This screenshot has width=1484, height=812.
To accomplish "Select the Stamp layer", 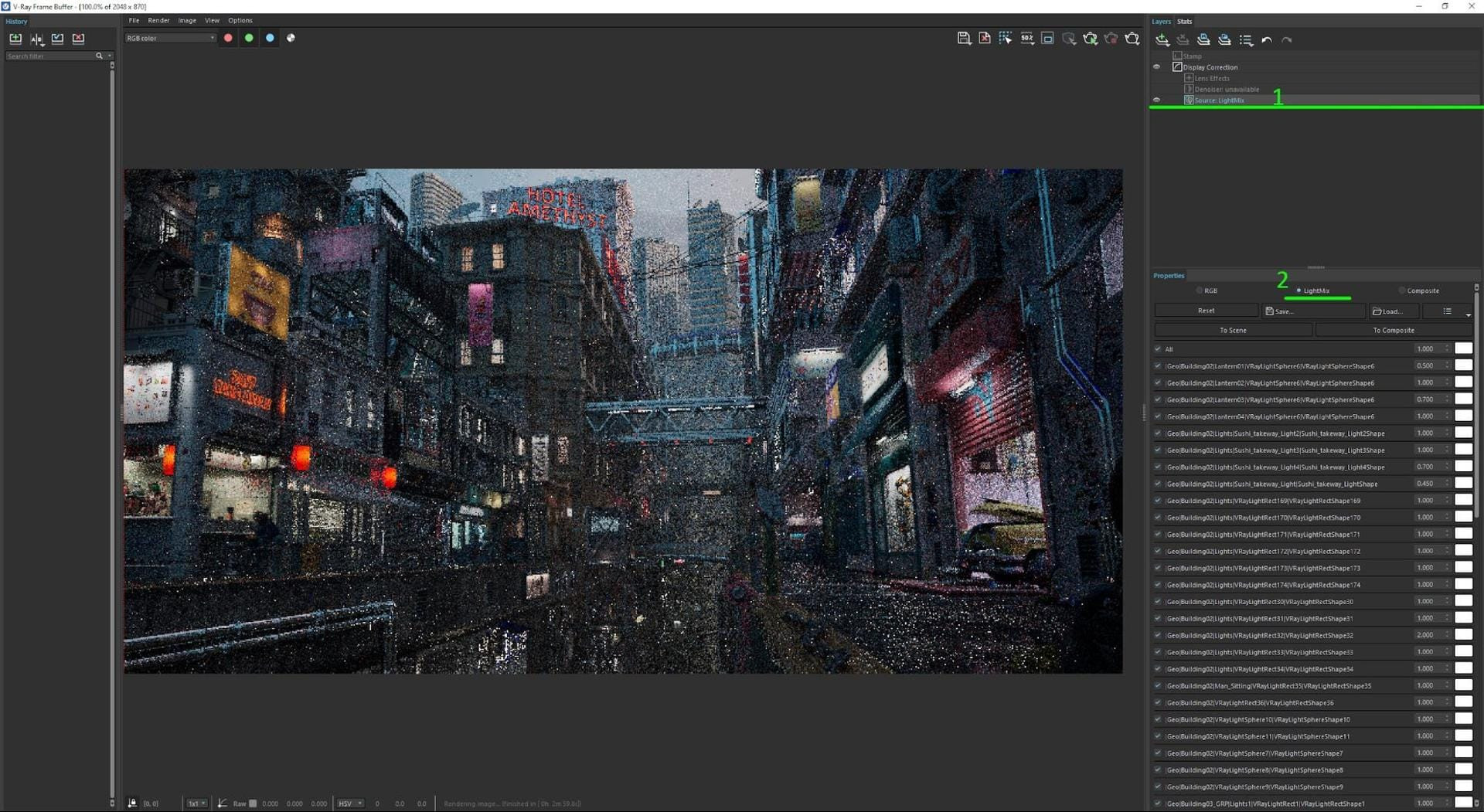I will (x=1193, y=56).
